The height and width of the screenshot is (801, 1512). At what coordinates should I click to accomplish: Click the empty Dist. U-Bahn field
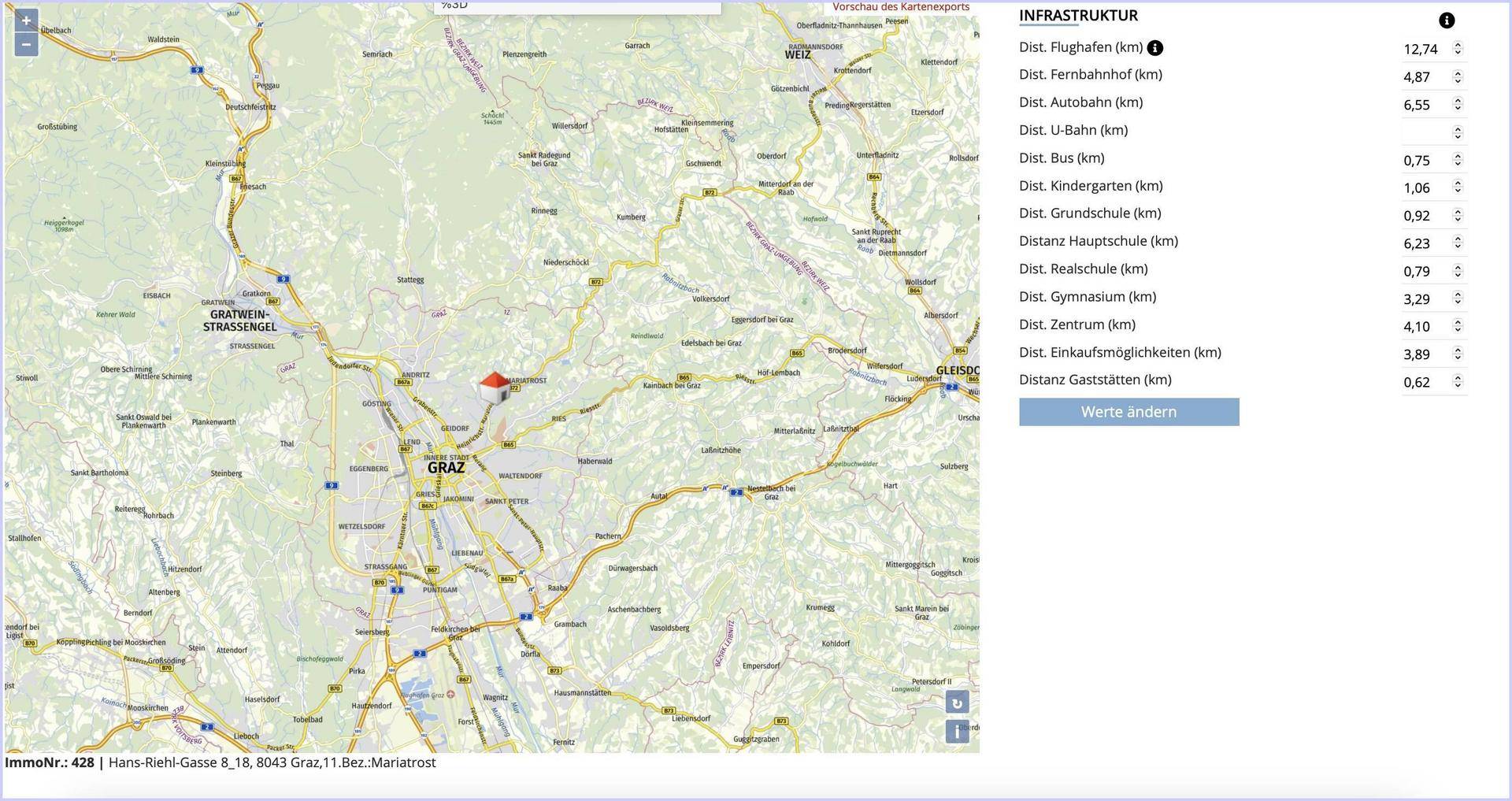pos(1424,132)
